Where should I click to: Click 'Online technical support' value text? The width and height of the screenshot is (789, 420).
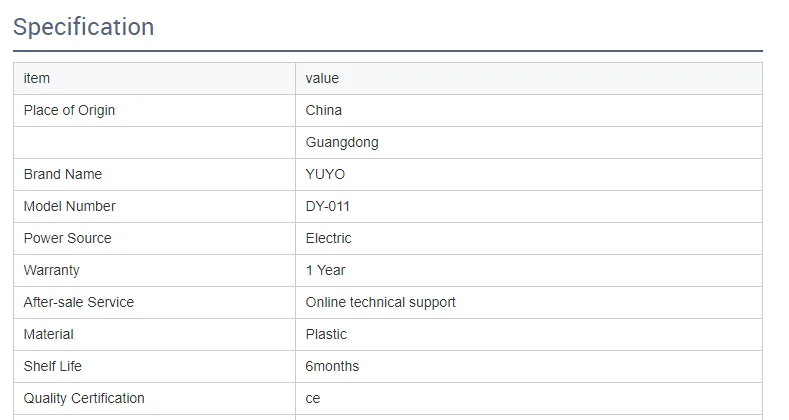click(381, 302)
